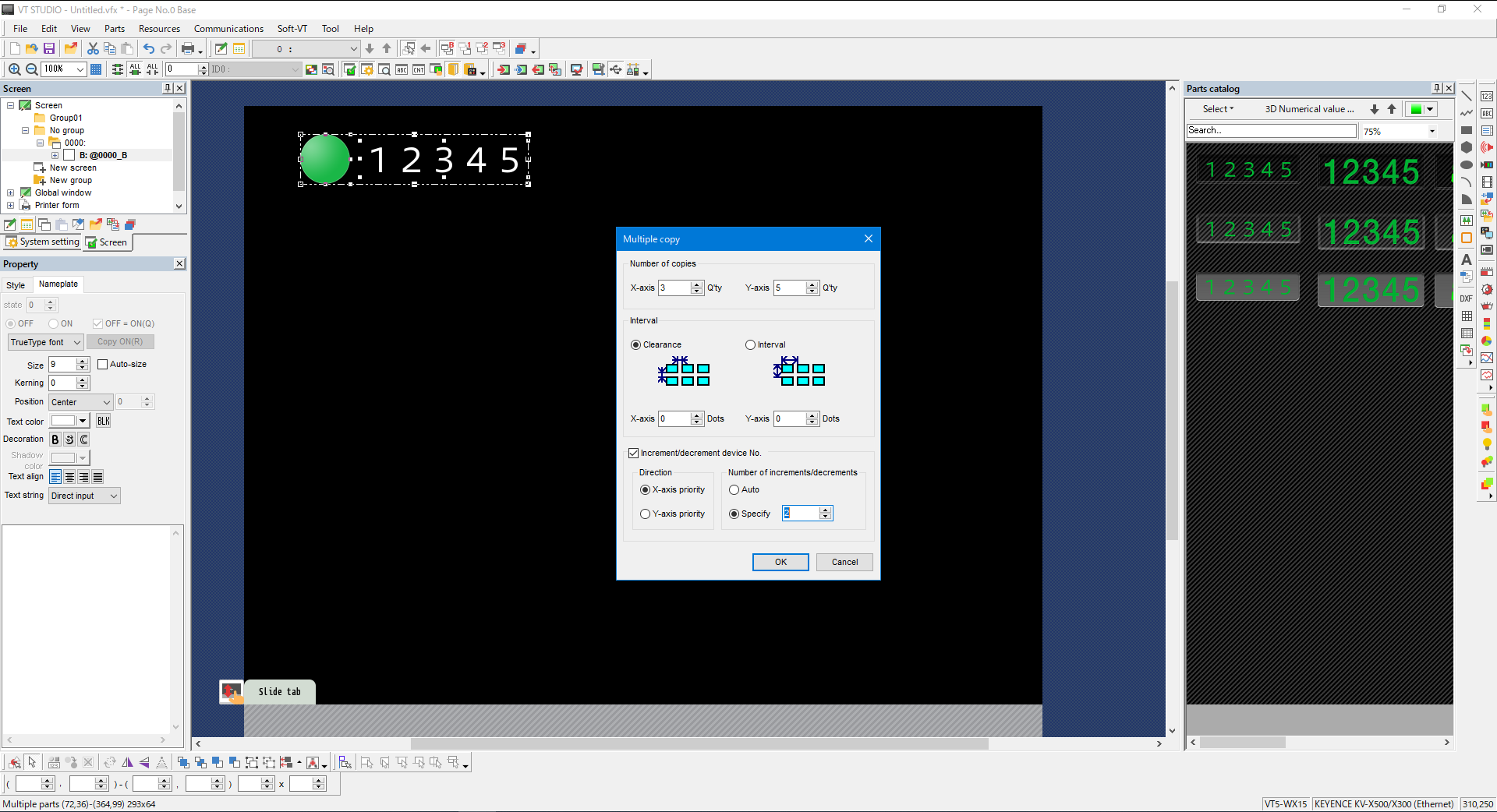Click the Bold decoration button

pyautogui.click(x=55, y=440)
